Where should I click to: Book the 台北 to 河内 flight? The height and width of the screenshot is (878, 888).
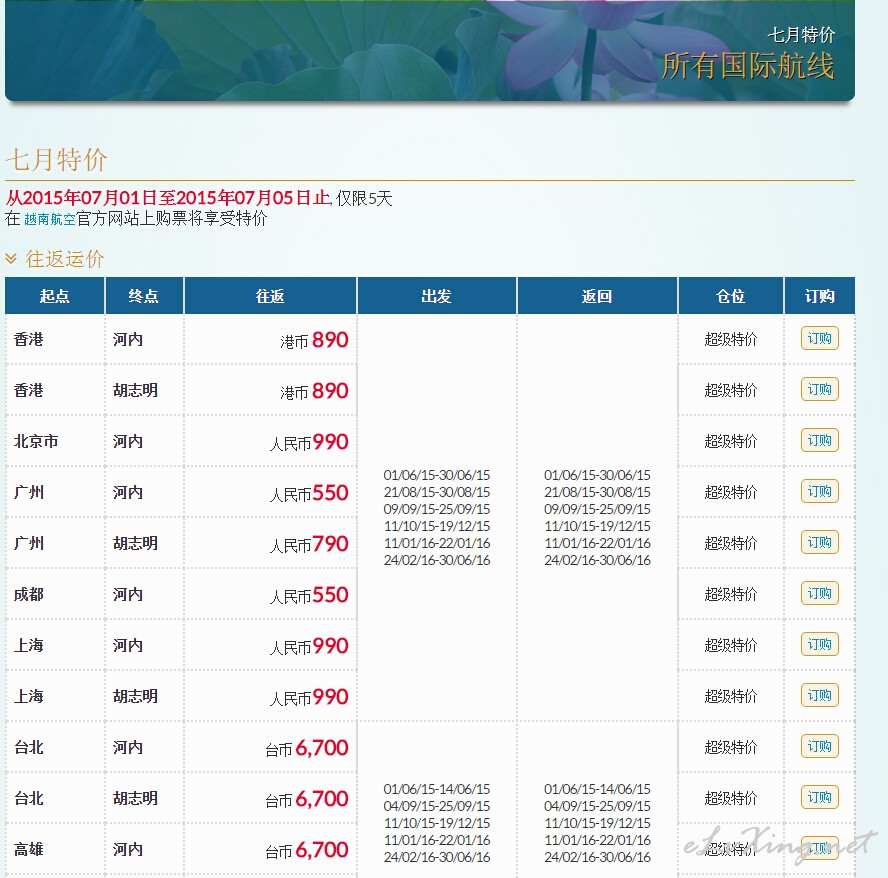(819, 746)
